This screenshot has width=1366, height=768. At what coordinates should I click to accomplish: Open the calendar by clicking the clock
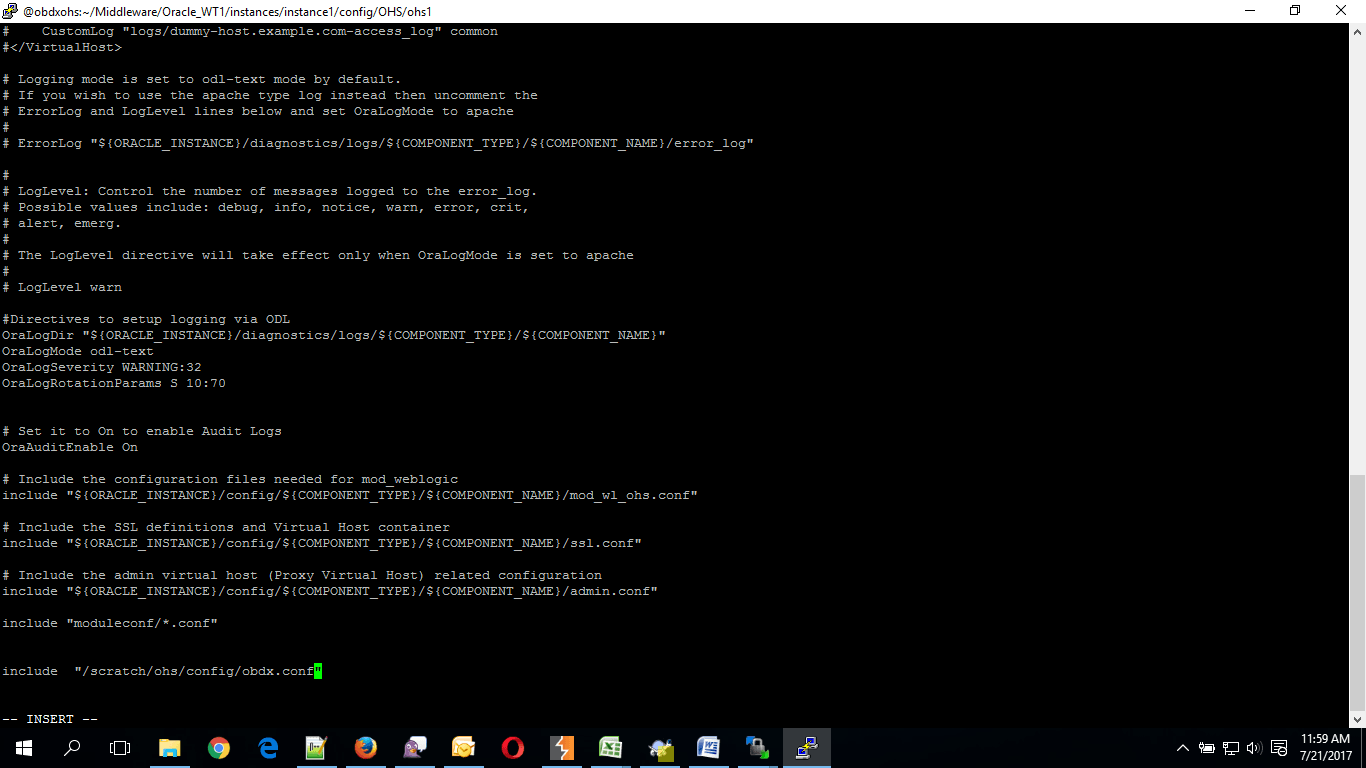click(x=1325, y=747)
